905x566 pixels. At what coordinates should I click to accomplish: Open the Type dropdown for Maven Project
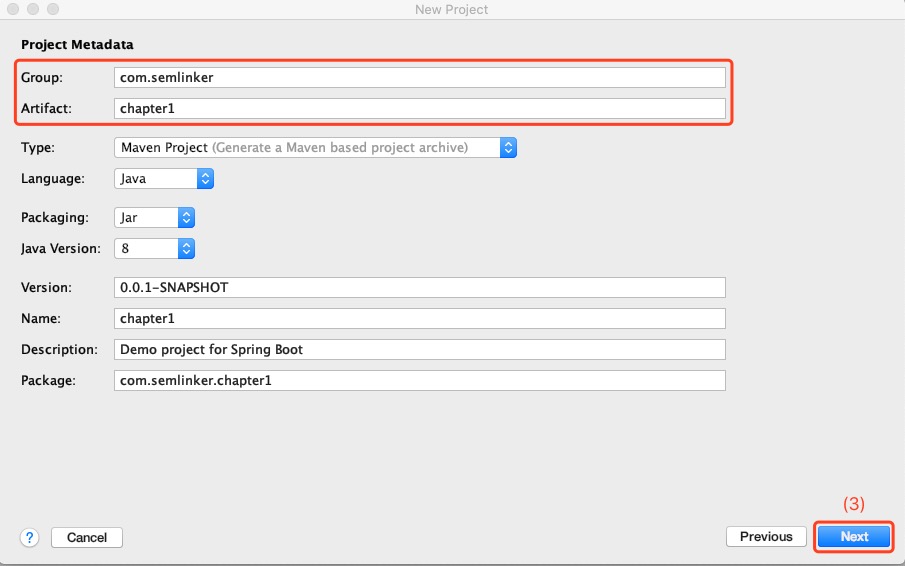point(315,147)
